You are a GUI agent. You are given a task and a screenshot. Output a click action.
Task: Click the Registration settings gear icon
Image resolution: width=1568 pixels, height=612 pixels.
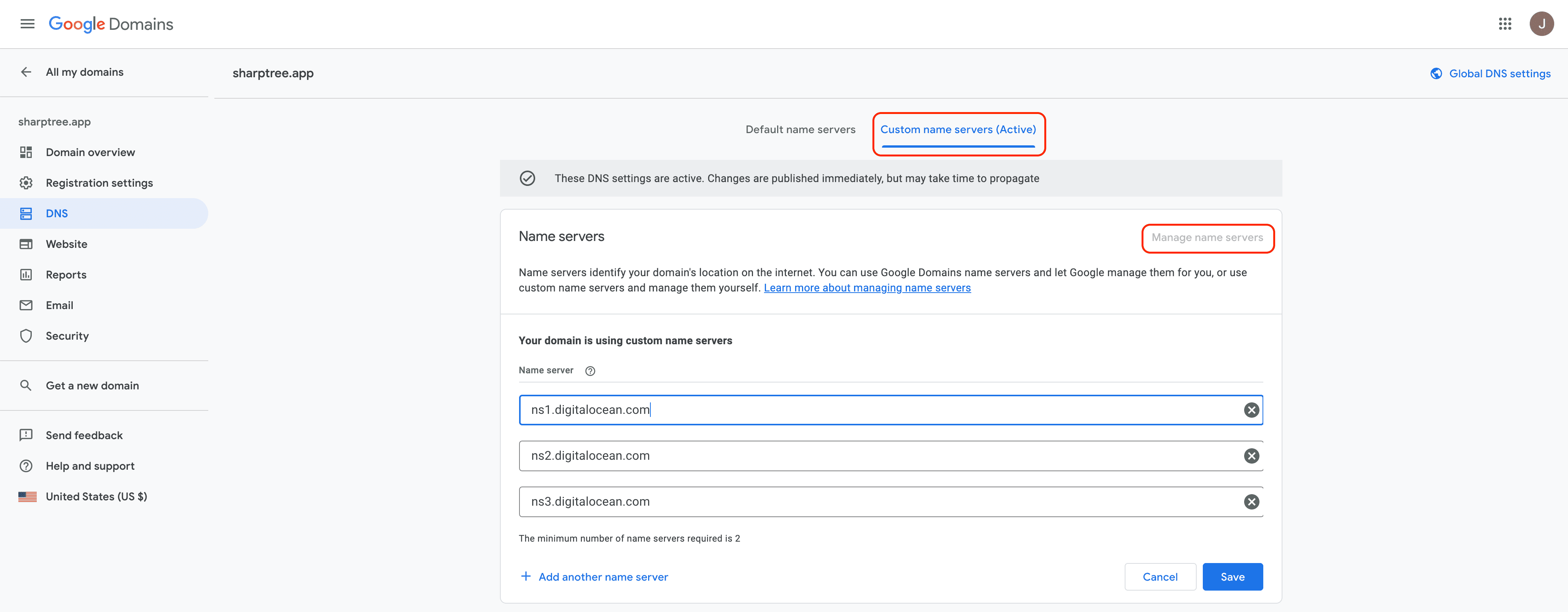click(x=26, y=182)
